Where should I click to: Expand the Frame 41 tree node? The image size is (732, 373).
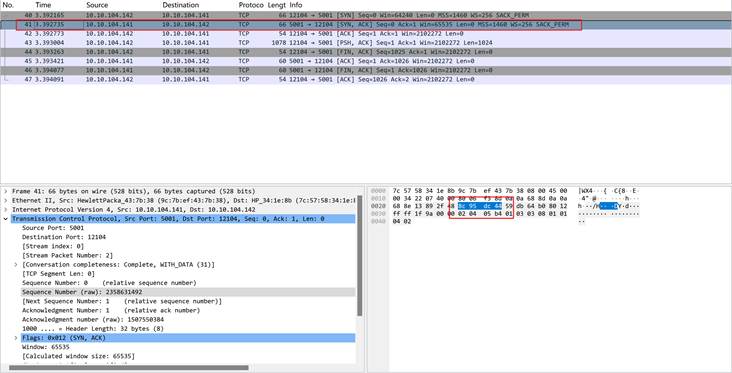tap(6, 191)
